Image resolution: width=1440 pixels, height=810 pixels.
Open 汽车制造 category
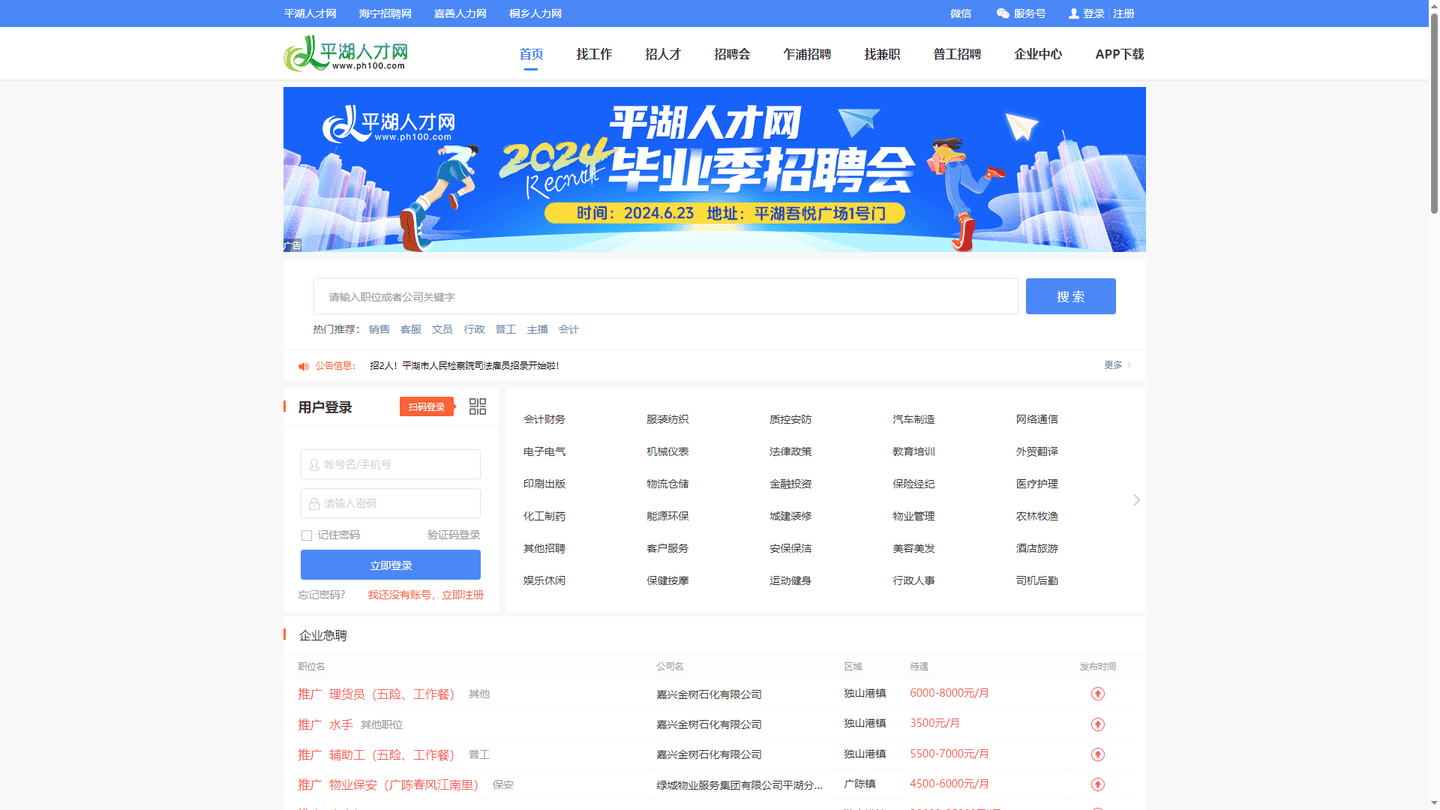(x=914, y=419)
